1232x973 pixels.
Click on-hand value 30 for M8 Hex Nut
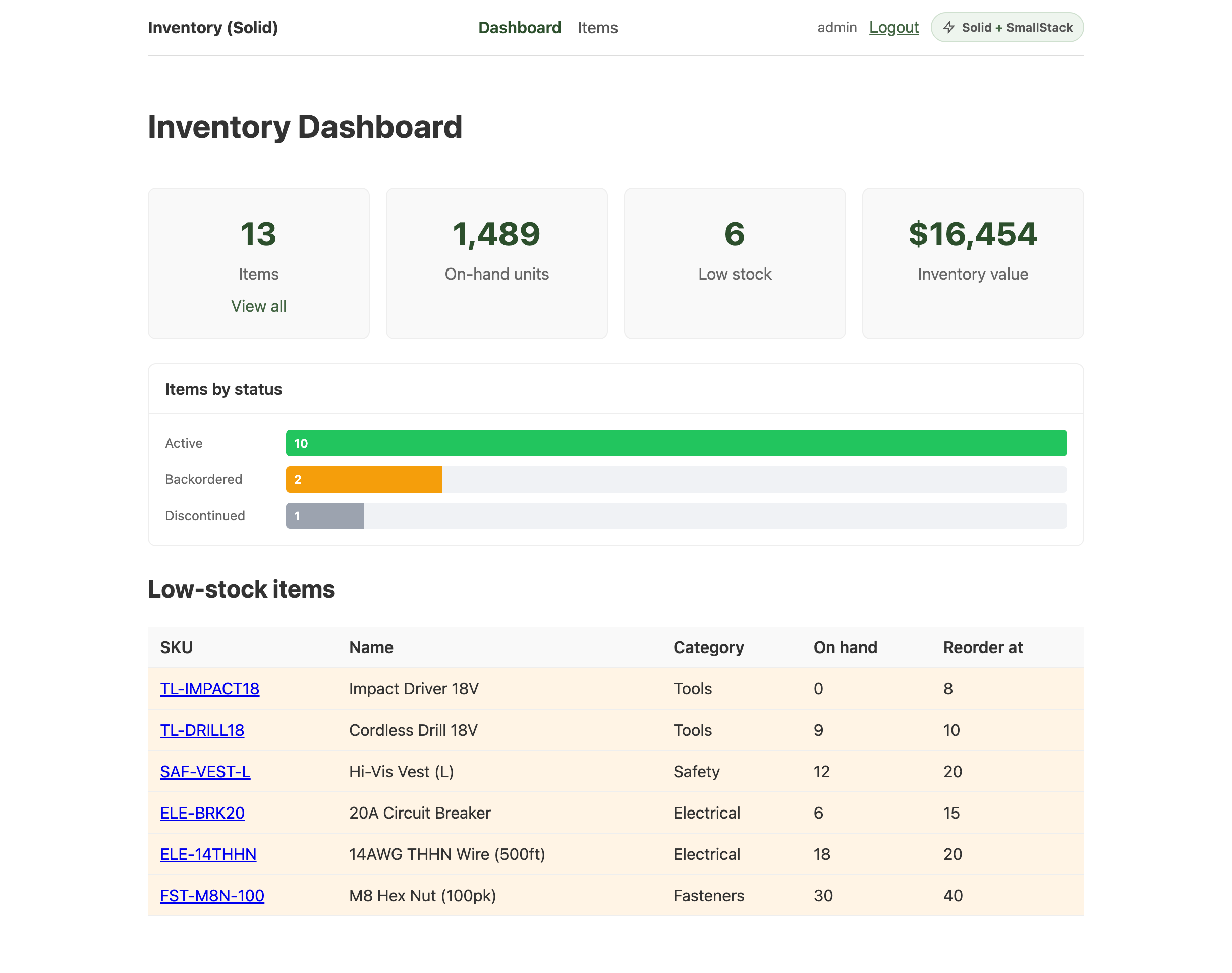[823, 895]
